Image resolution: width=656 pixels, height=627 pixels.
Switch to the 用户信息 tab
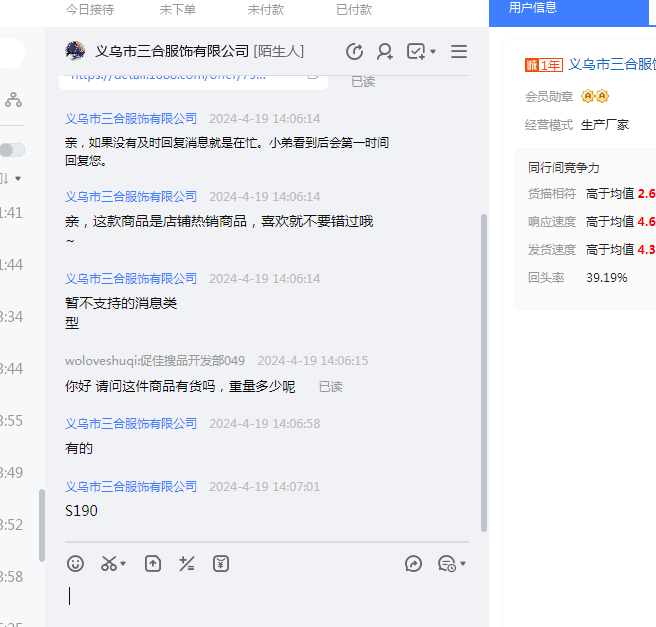click(533, 8)
